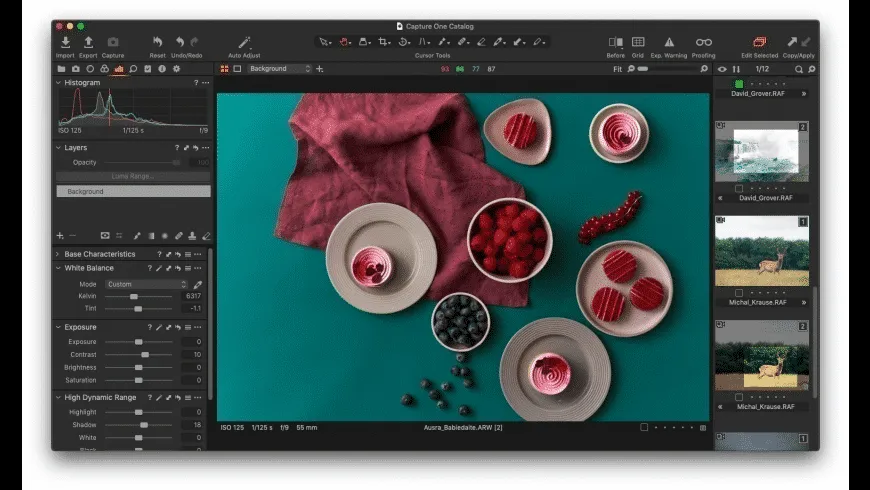Screen dimensions: 870x490
Task: Toggle mask visibility eye icon in Layers
Action: click(x=105, y=236)
